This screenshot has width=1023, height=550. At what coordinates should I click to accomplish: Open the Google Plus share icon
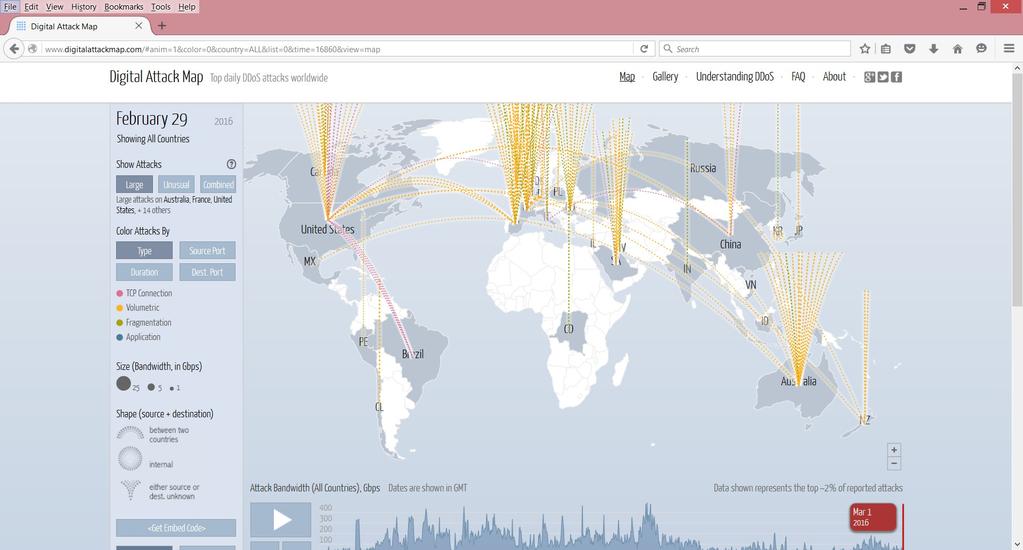tap(869, 77)
